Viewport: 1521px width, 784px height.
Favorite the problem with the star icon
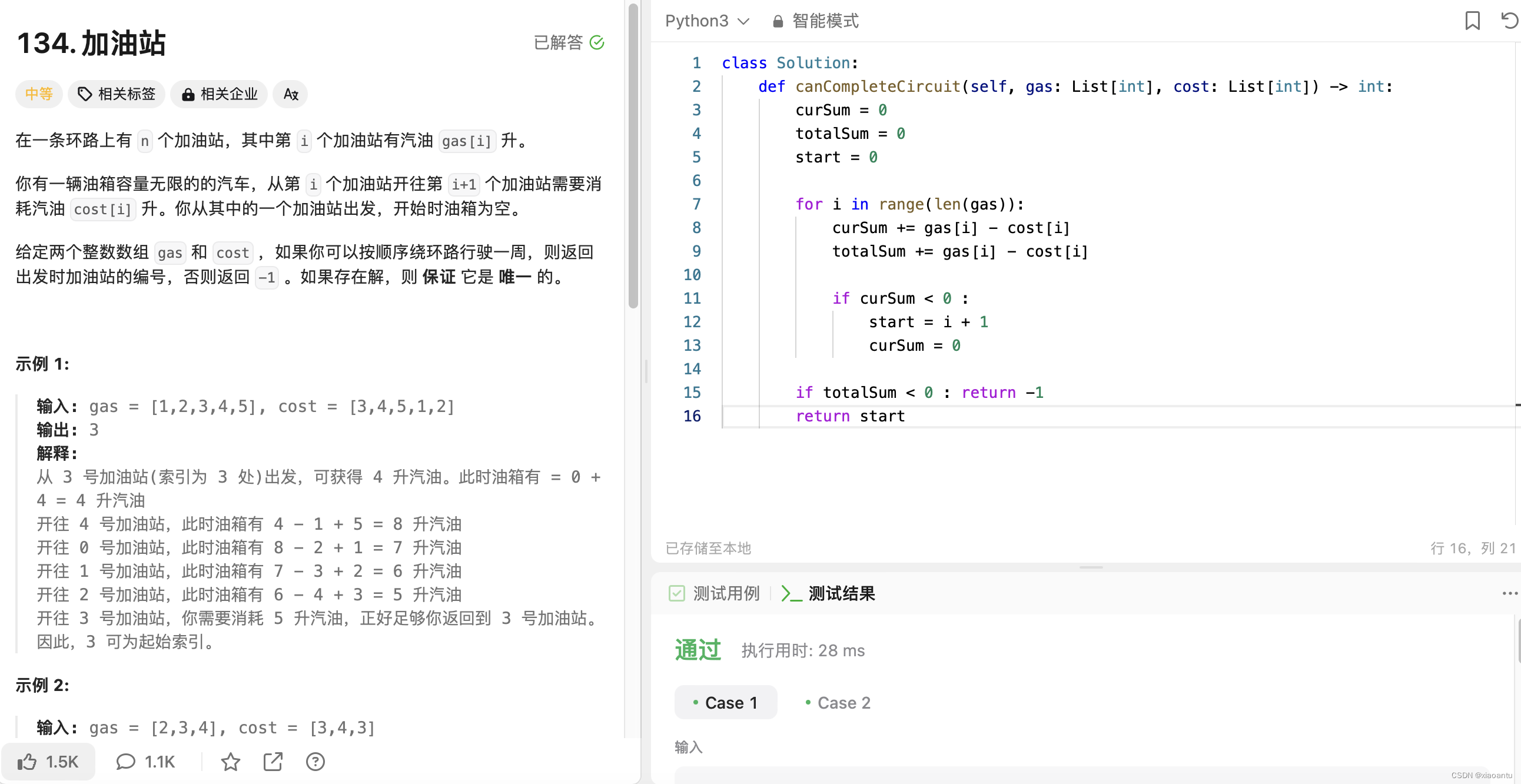pyautogui.click(x=230, y=762)
